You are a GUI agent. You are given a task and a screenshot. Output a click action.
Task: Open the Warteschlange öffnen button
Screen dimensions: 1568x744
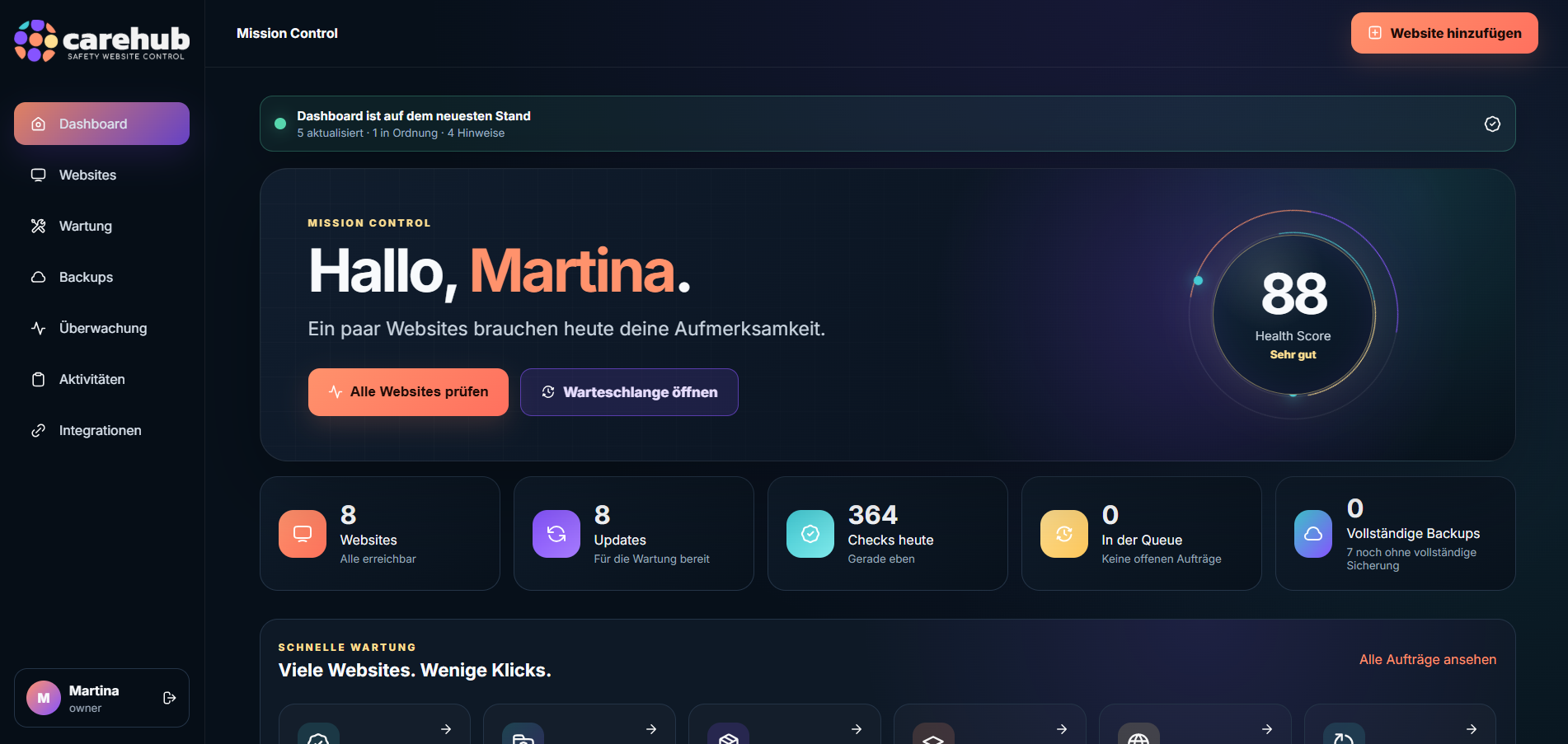coord(629,392)
